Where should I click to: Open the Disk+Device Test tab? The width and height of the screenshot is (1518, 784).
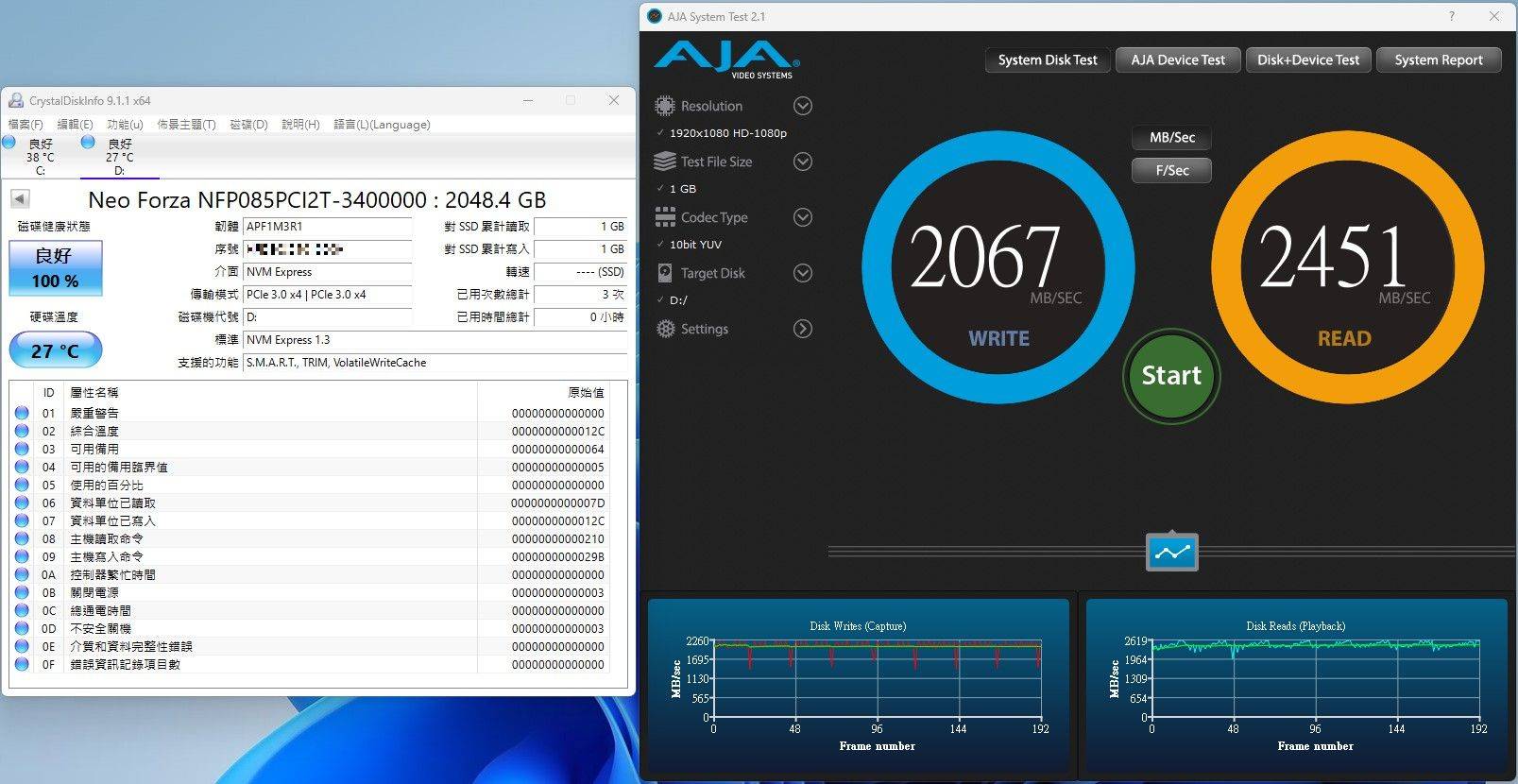pos(1307,60)
